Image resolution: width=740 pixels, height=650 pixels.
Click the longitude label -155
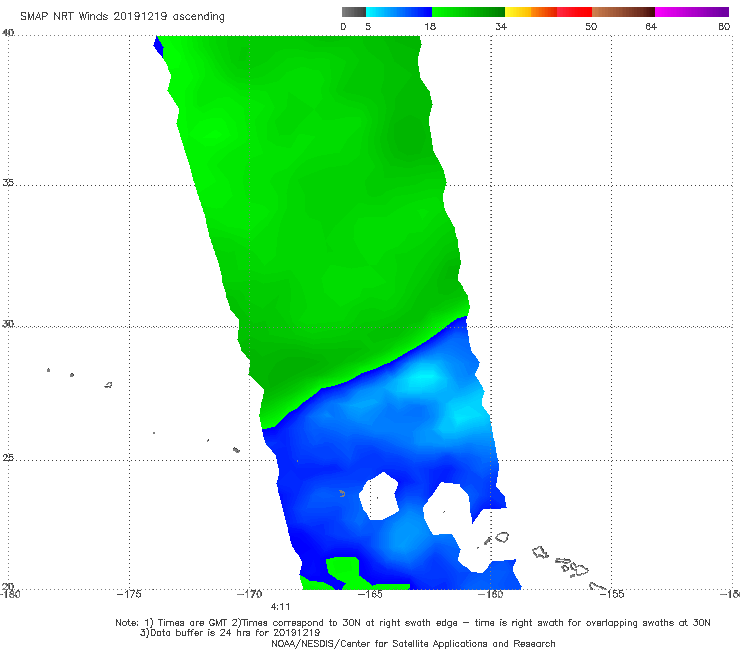[612, 594]
